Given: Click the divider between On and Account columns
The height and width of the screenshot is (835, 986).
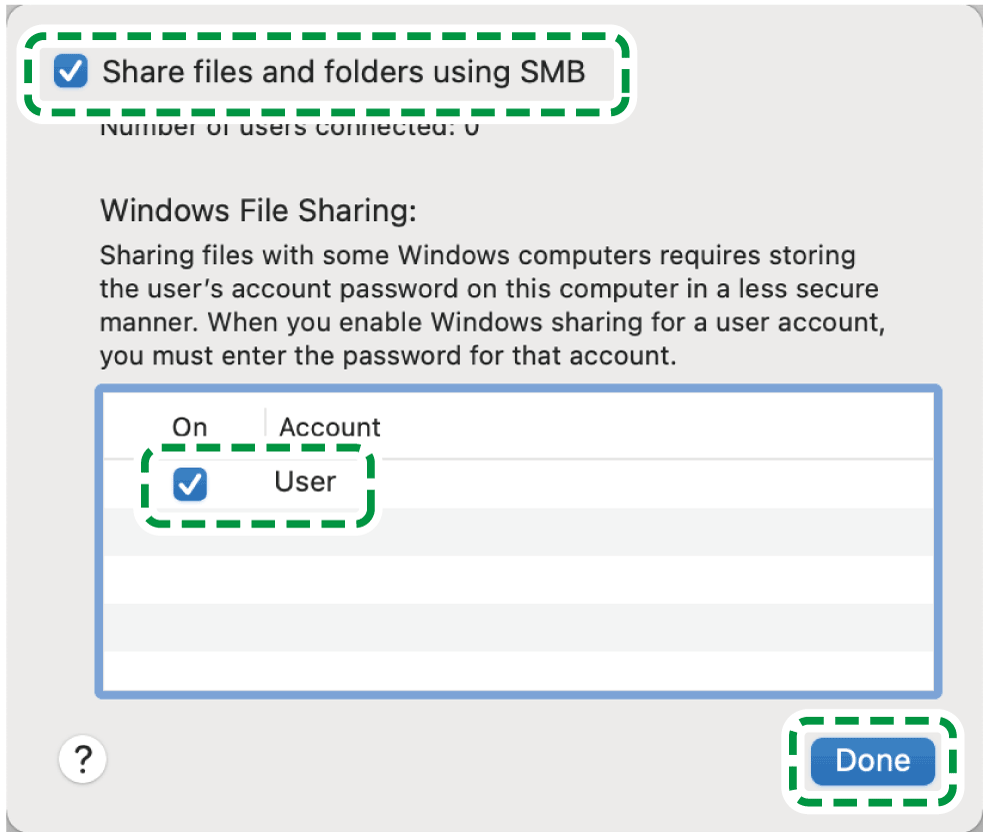Looking at the screenshot, I should point(265,425).
